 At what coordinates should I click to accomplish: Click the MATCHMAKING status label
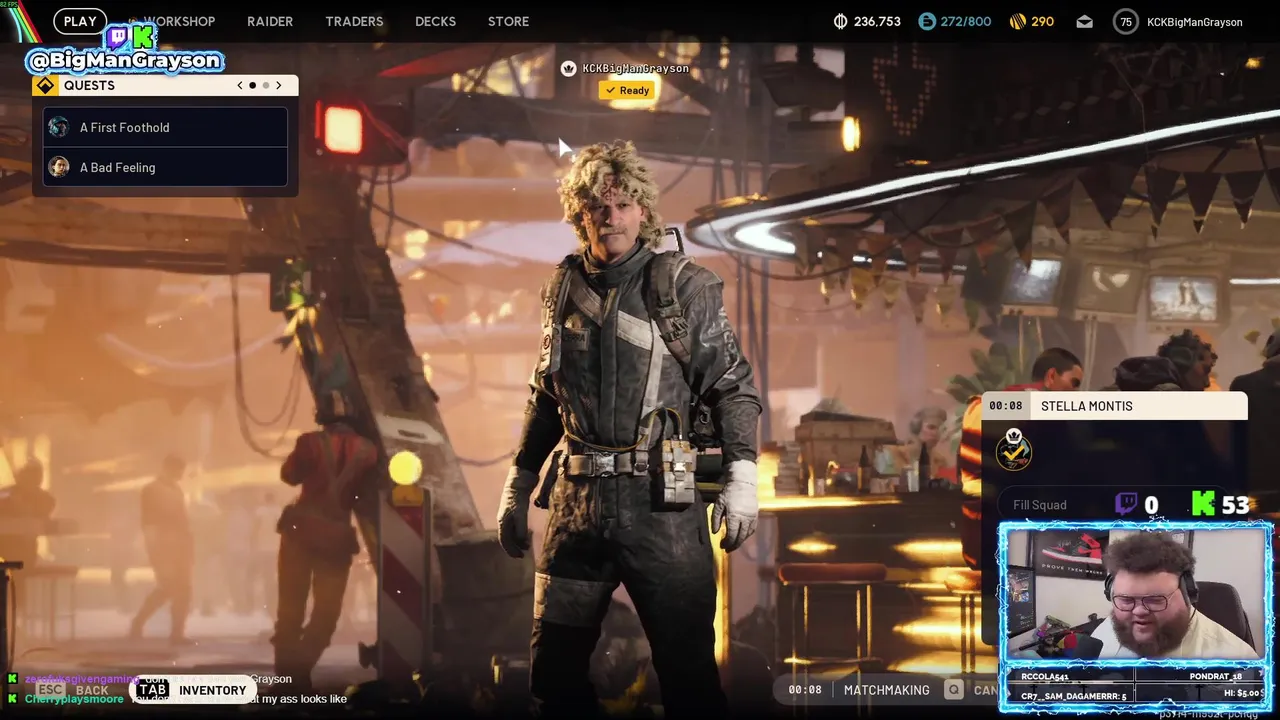tap(887, 690)
